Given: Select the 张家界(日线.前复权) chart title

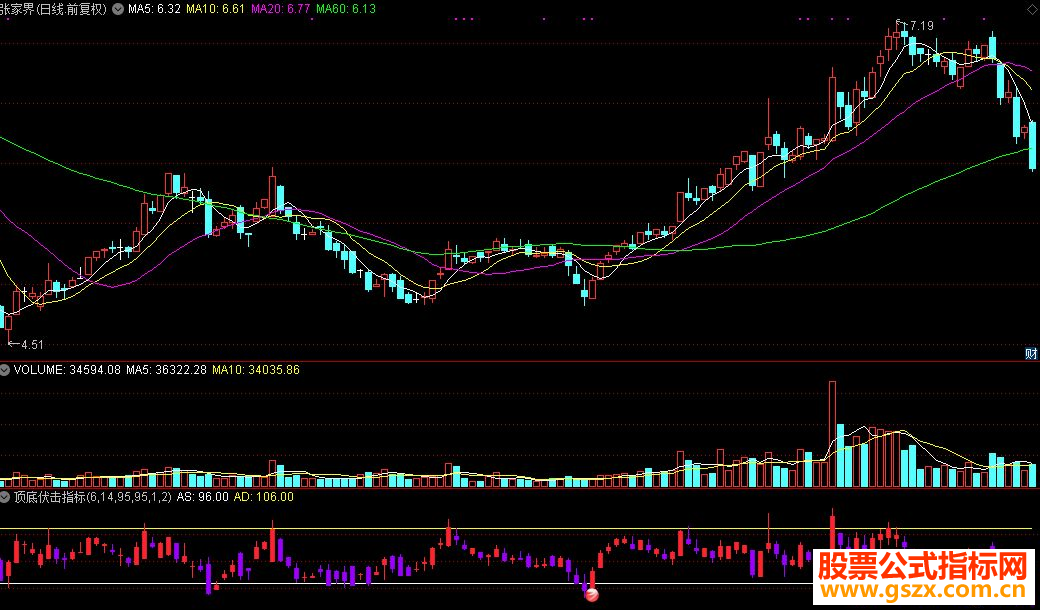Looking at the screenshot, I should [x=53, y=9].
